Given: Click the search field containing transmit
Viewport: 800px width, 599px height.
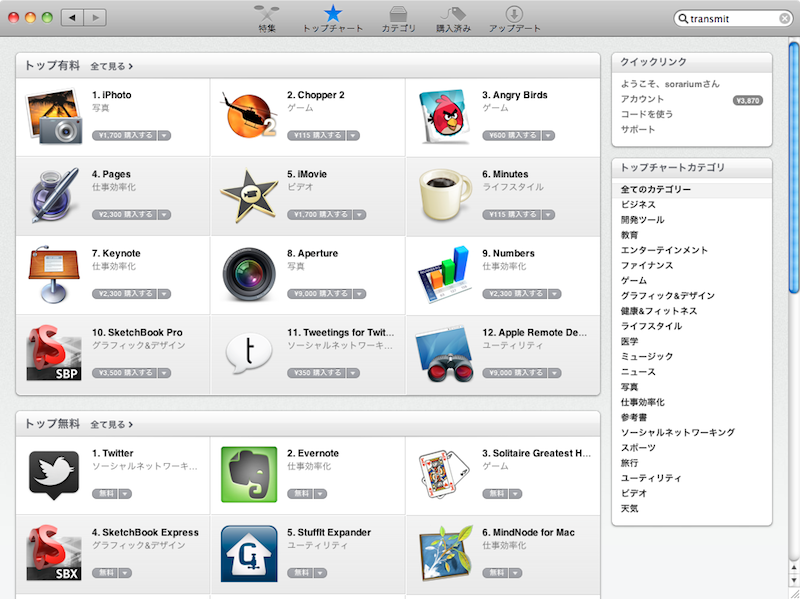Looking at the screenshot, I should pyautogui.click(x=733, y=19).
